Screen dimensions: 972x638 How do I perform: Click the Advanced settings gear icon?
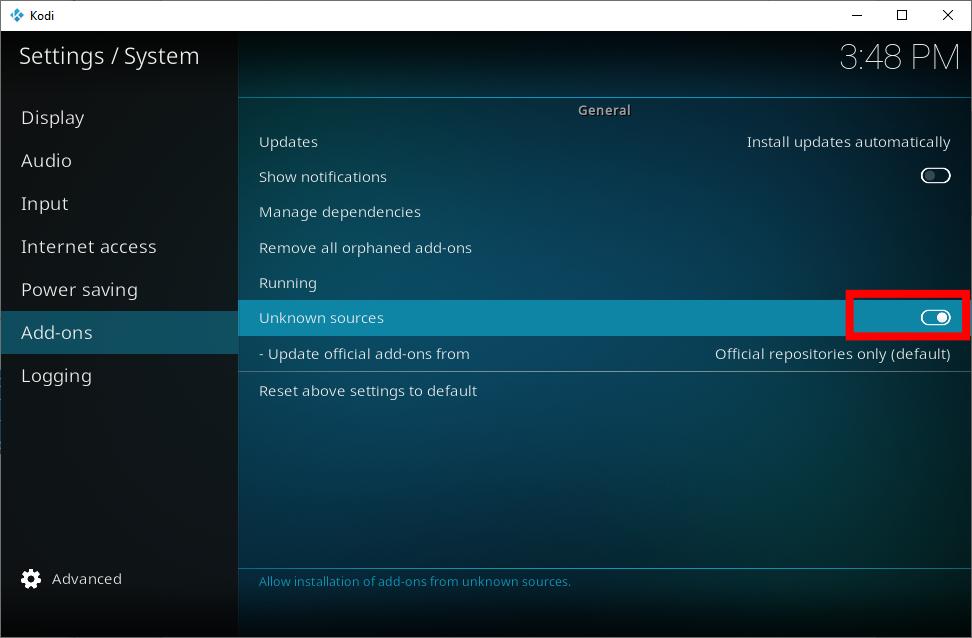30,579
